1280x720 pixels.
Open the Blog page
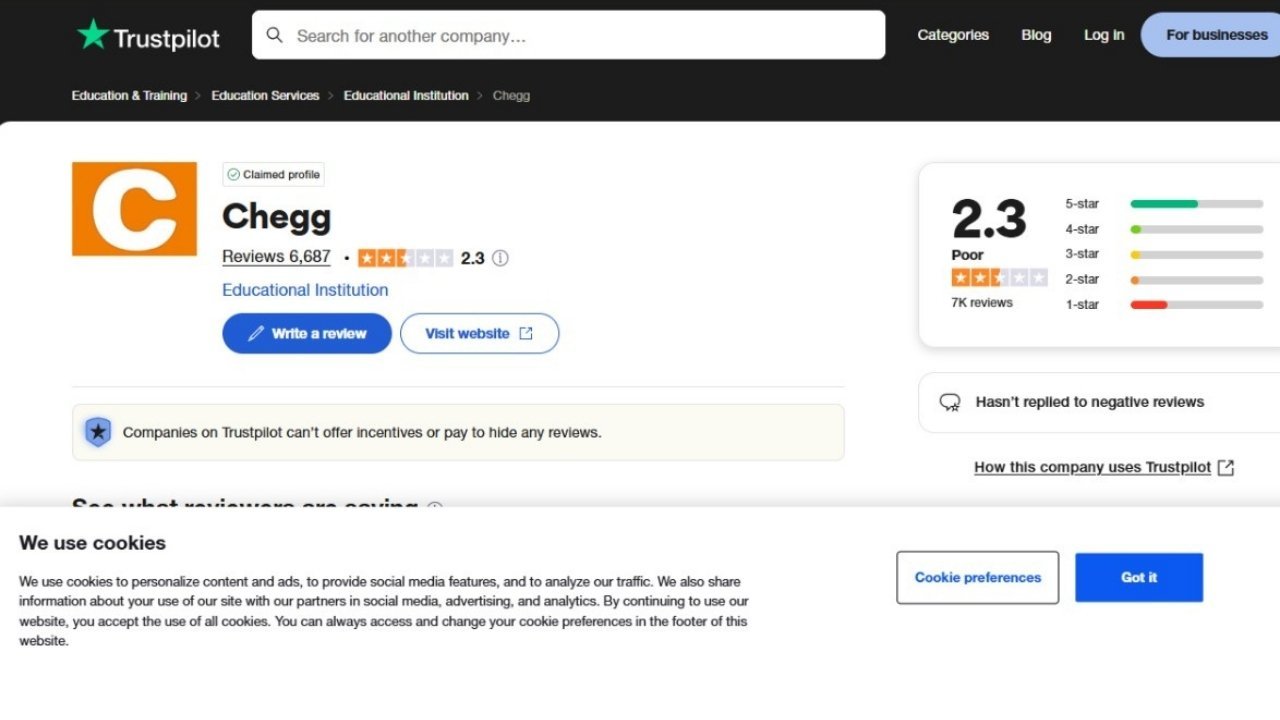[x=1036, y=34]
